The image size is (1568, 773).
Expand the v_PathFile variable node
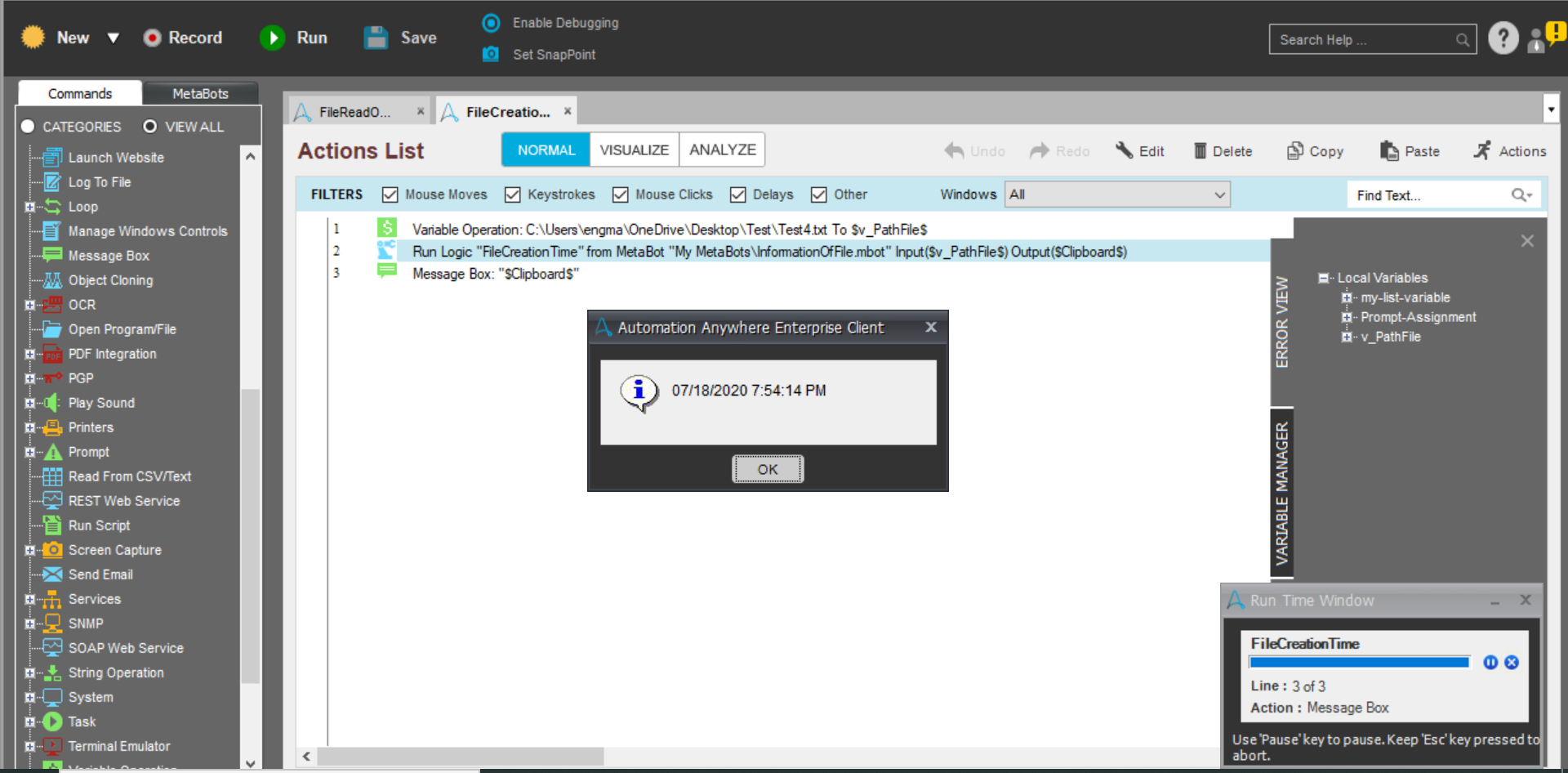(1346, 337)
